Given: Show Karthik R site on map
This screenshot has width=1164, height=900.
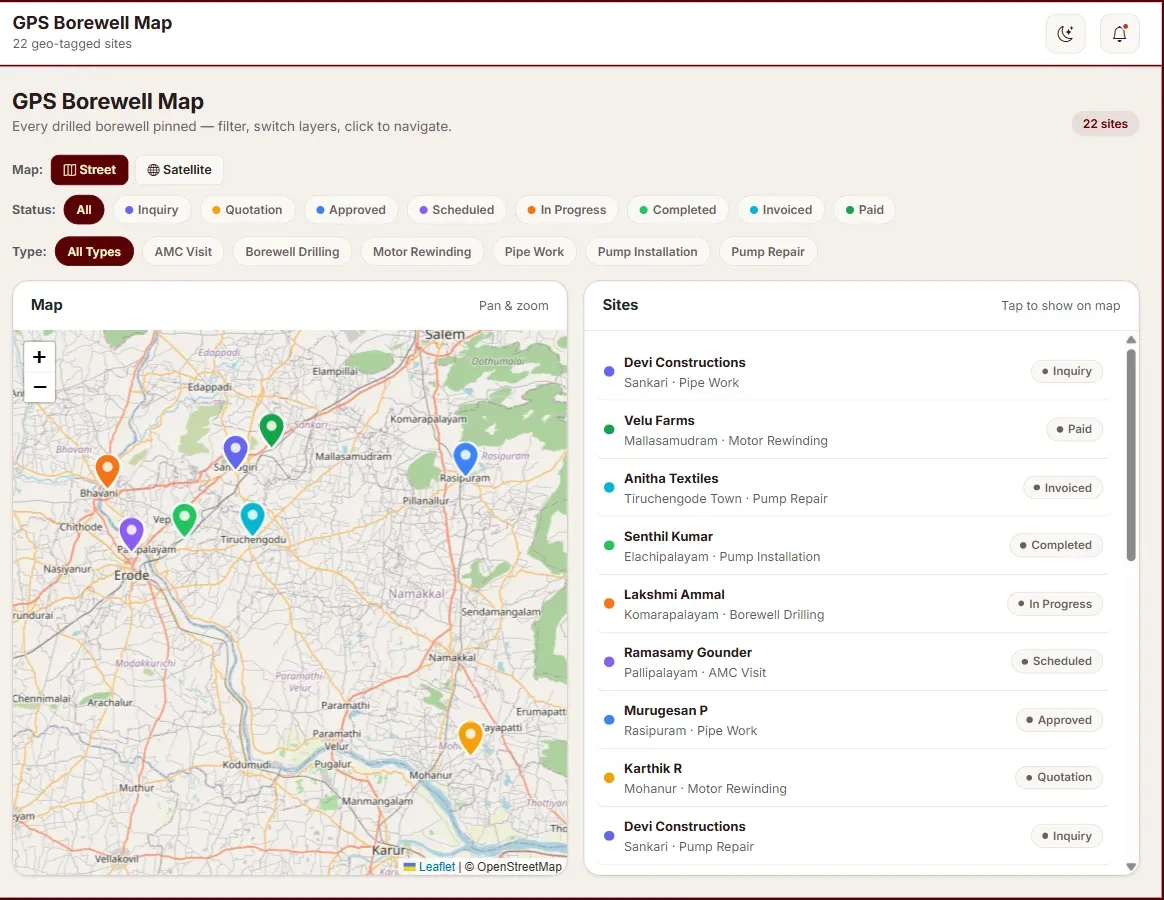Looking at the screenshot, I should pos(852,777).
